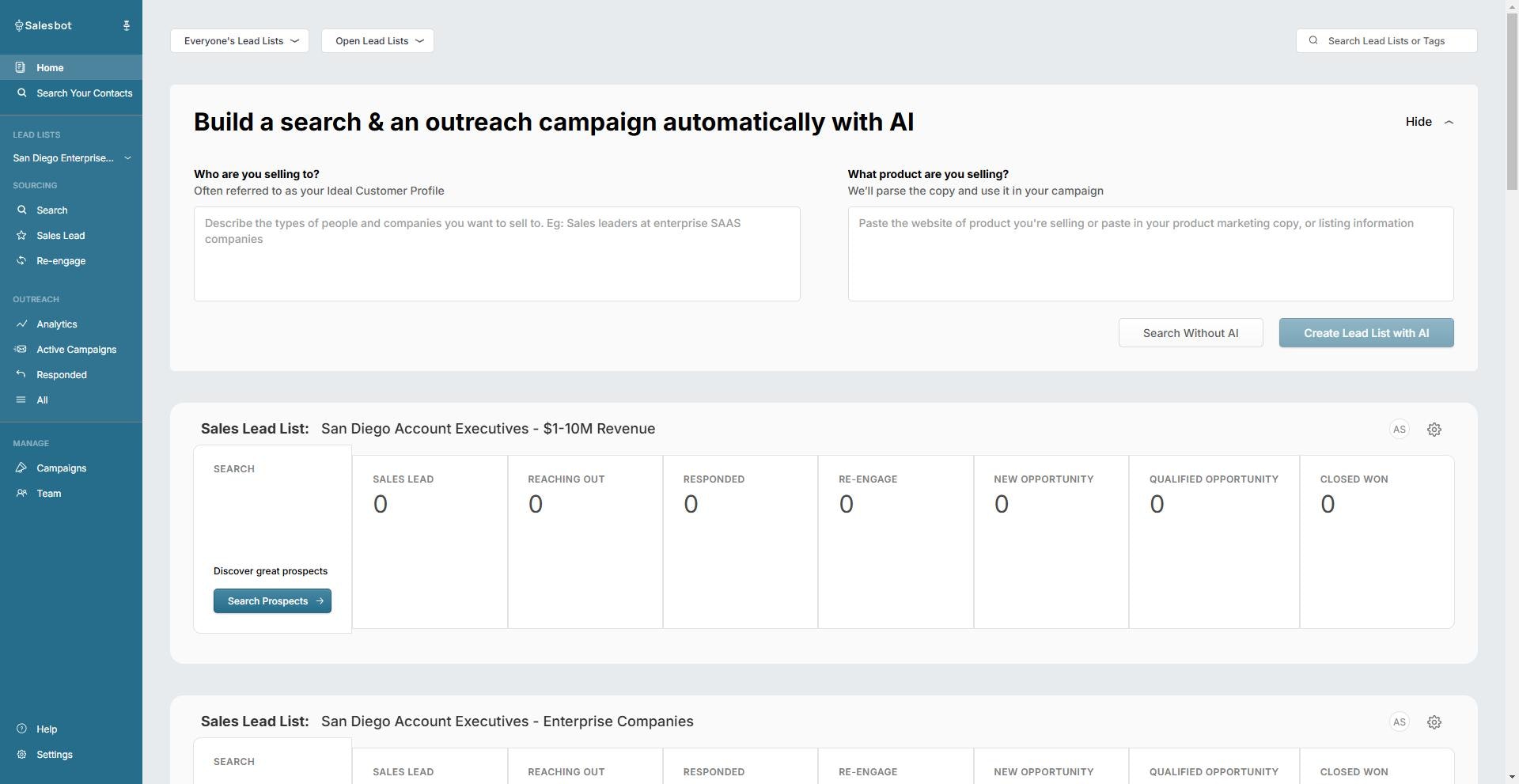Open the Open Lead Lists filter dropdown
Viewport: 1519px width, 784px height.
click(377, 41)
